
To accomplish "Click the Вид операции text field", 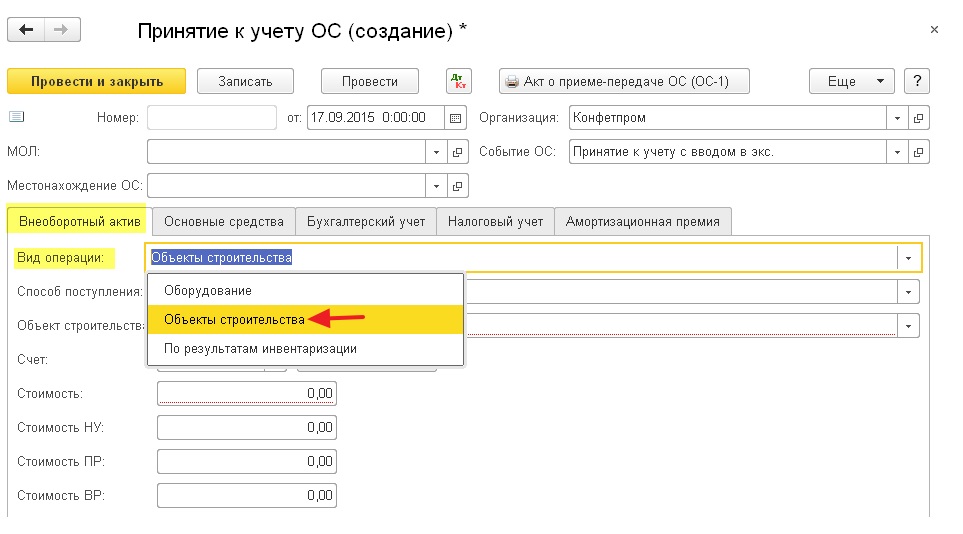I will (x=522, y=258).
